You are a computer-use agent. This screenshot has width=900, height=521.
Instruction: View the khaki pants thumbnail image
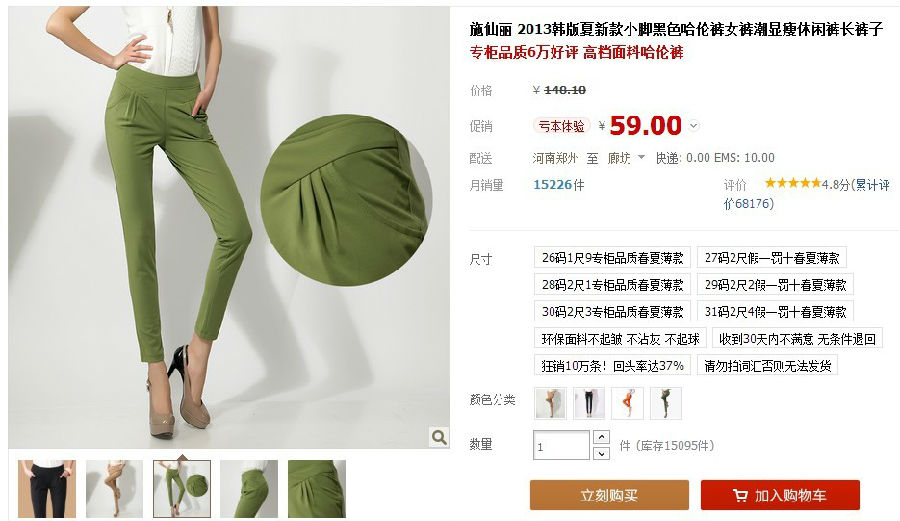tap(114, 489)
